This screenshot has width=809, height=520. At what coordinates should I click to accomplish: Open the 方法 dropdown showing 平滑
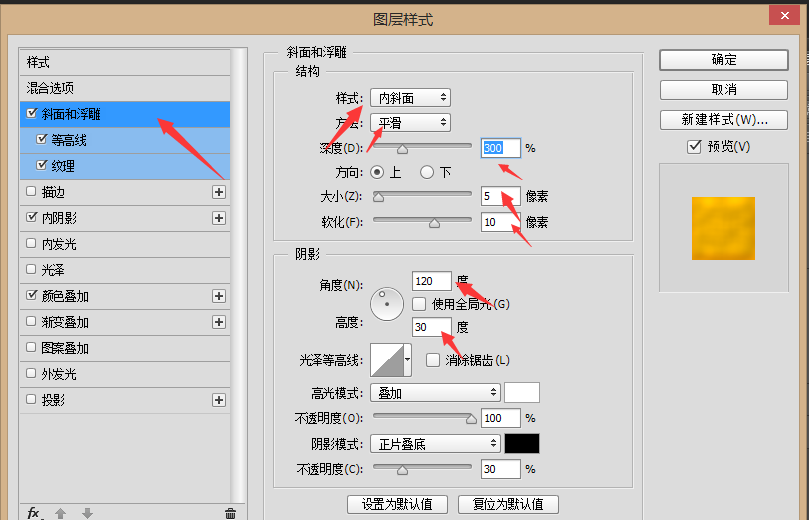tap(411, 123)
